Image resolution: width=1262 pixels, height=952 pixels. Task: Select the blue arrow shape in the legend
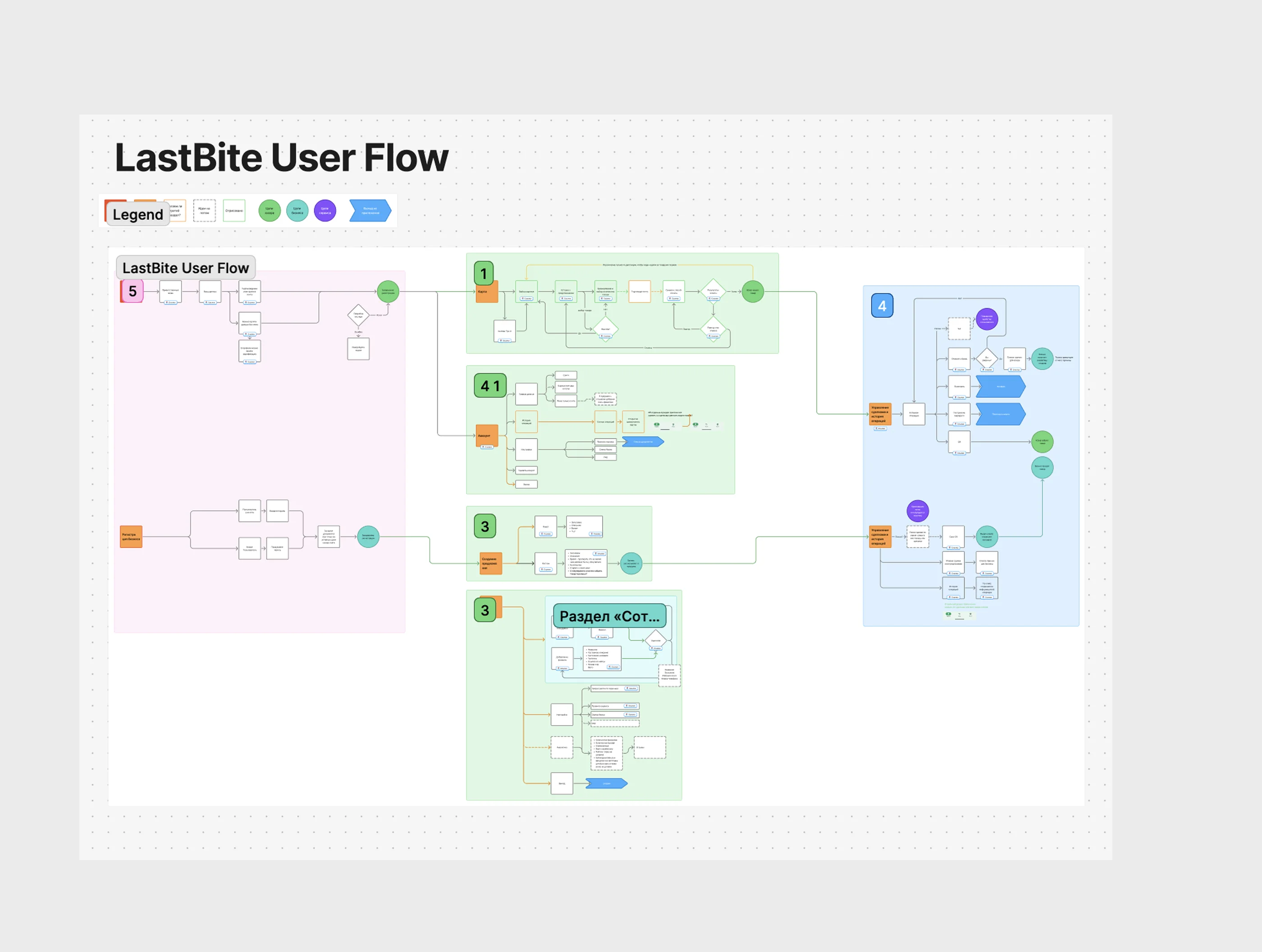pyautogui.click(x=370, y=211)
